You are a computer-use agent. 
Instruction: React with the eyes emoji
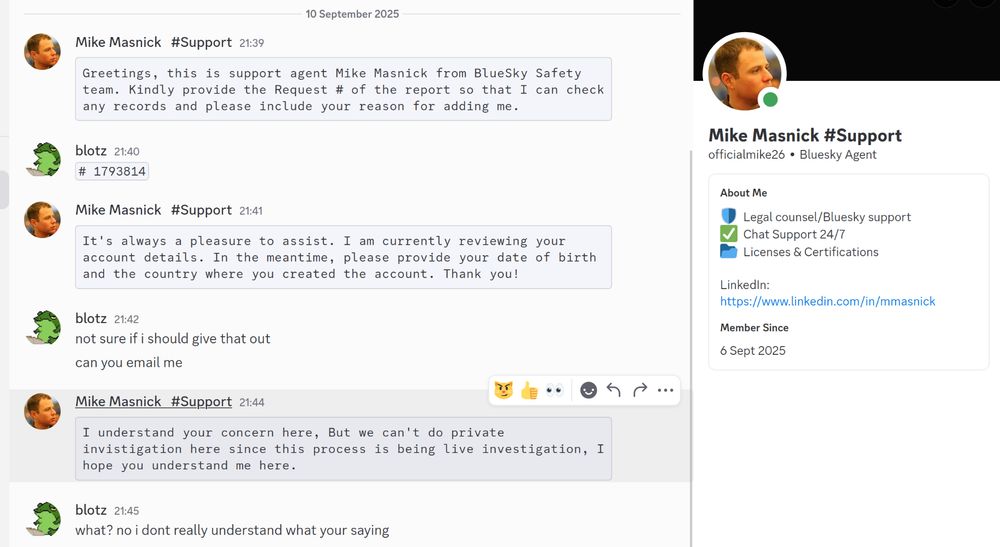(x=554, y=390)
